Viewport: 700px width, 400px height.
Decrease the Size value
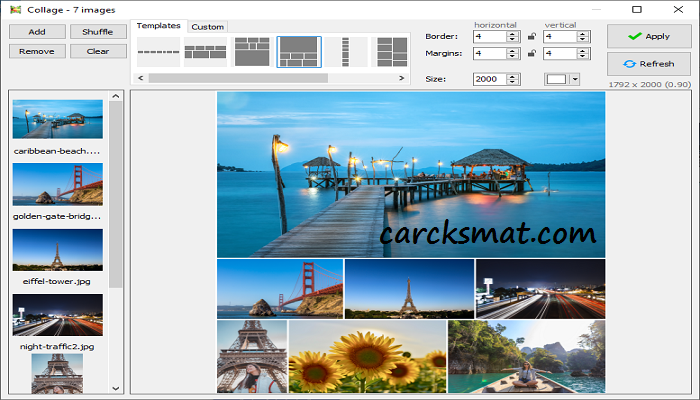pyautogui.click(x=512, y=82)
